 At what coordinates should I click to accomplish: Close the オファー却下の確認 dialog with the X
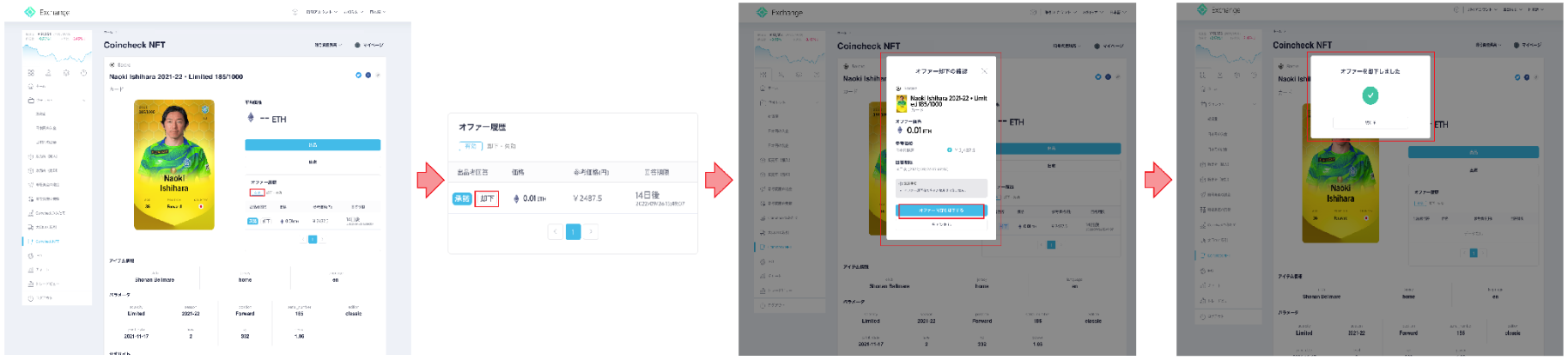click(984, 71)
